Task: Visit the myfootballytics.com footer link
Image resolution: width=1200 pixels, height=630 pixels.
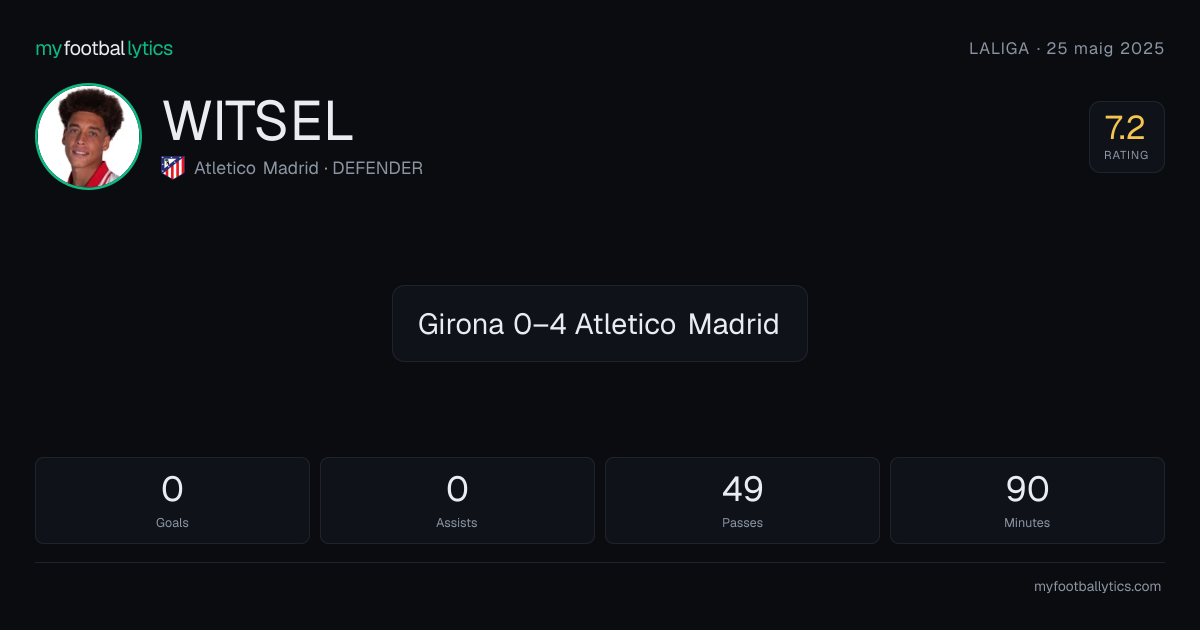Action: click(1097, 587)
